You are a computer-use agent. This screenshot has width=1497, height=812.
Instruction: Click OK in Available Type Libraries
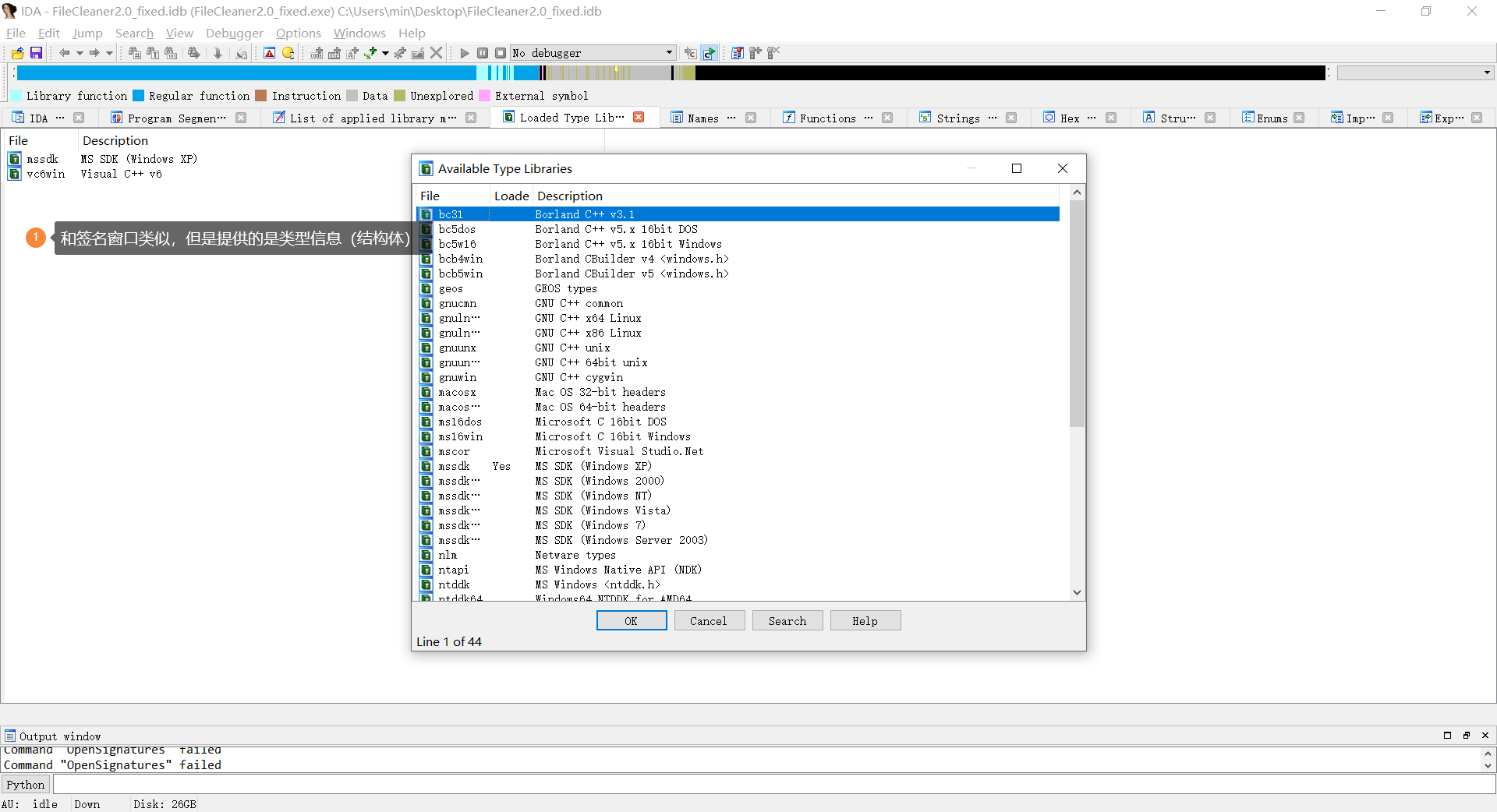(x=632, y=620)
